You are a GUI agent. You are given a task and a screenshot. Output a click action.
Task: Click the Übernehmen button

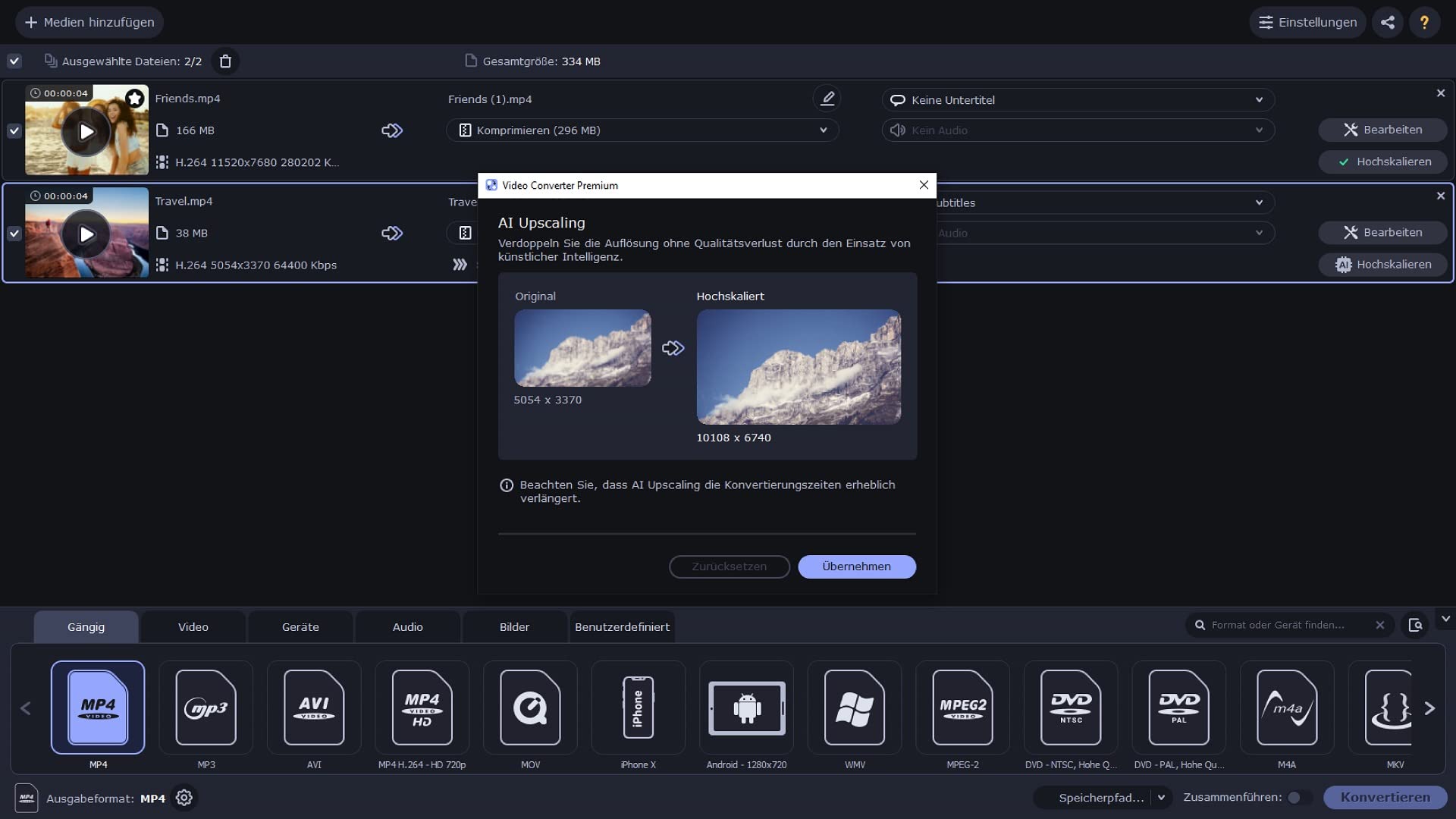click(x=857, y=566)
